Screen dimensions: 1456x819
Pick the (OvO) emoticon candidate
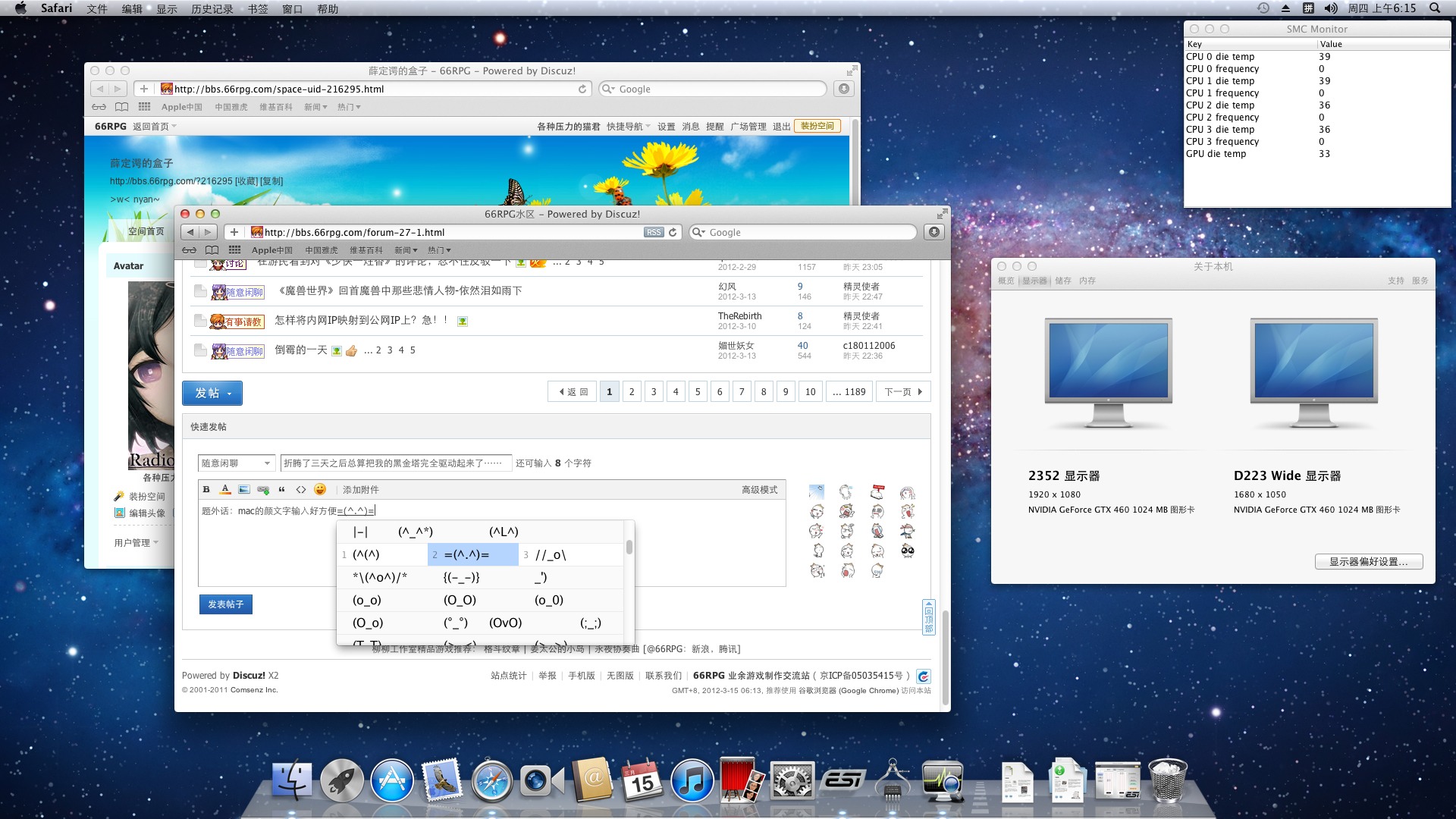coord(505,623)
